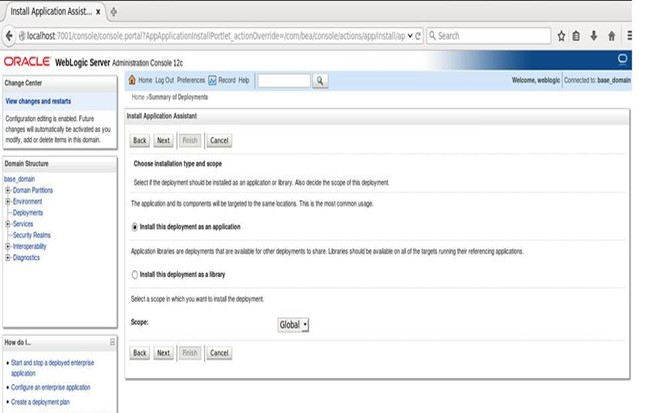Click the bottom Finish button
The height and width of the screenshot is (413, 670).
coord(190,353)
